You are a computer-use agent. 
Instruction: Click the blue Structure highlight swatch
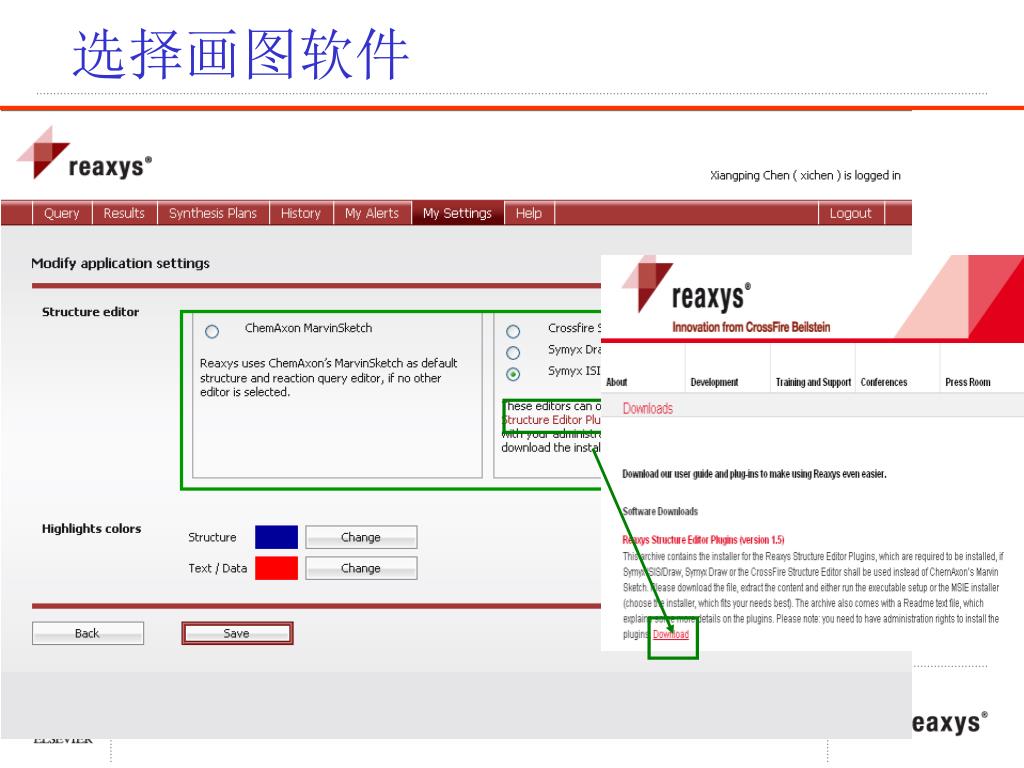point(276,537)
